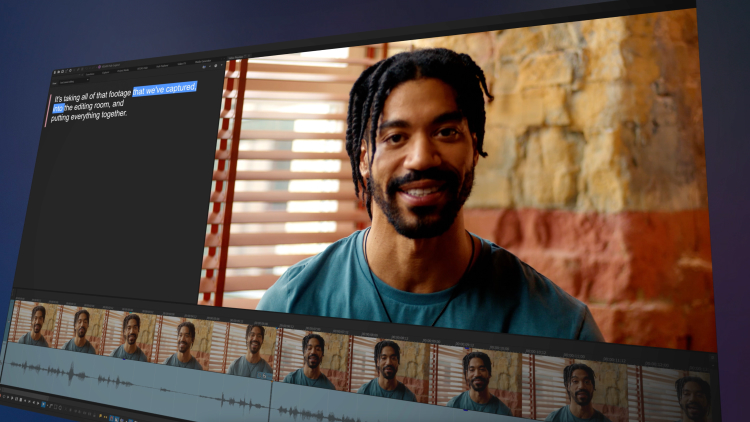
Task: Click the highlighted word "into" in transcript
Action: coord(58,108)
